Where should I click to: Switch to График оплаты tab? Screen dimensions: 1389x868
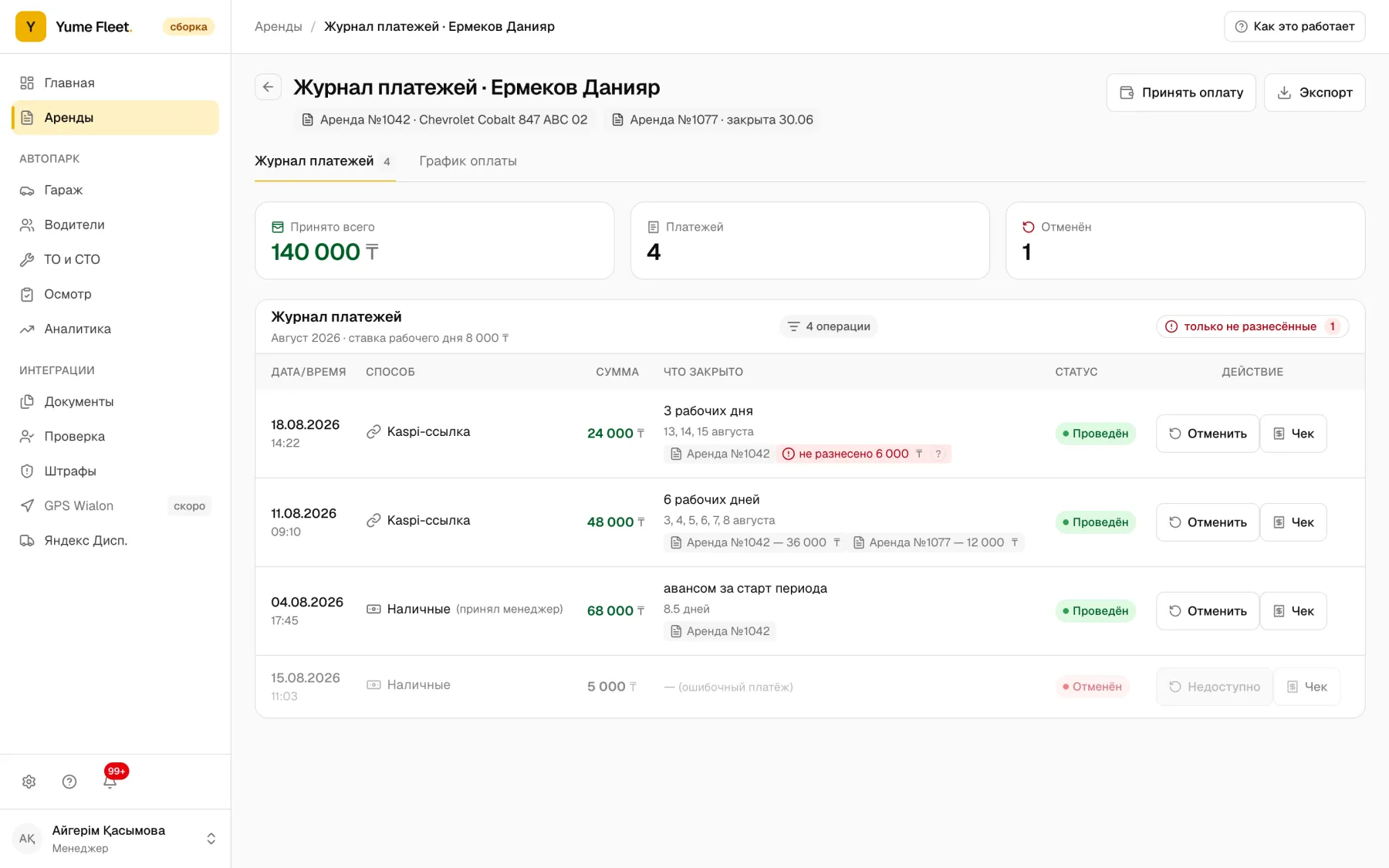click(468, 161)
